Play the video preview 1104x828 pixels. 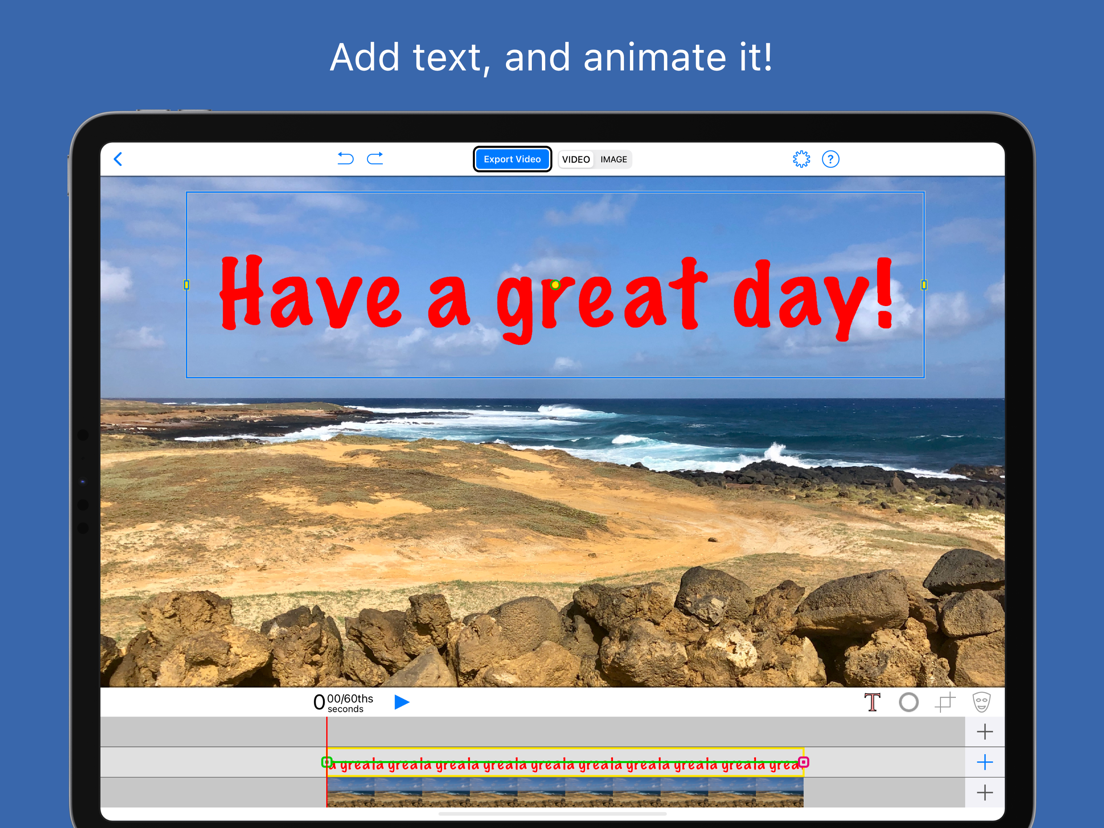[x=401, y=702]
